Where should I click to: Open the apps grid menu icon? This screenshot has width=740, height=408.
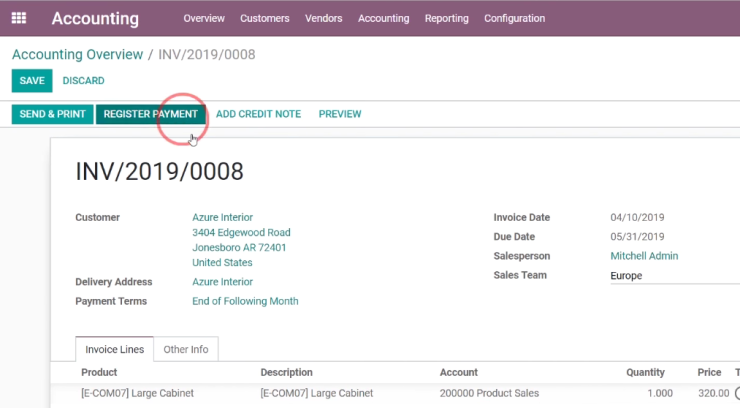(x=19, y=18)
